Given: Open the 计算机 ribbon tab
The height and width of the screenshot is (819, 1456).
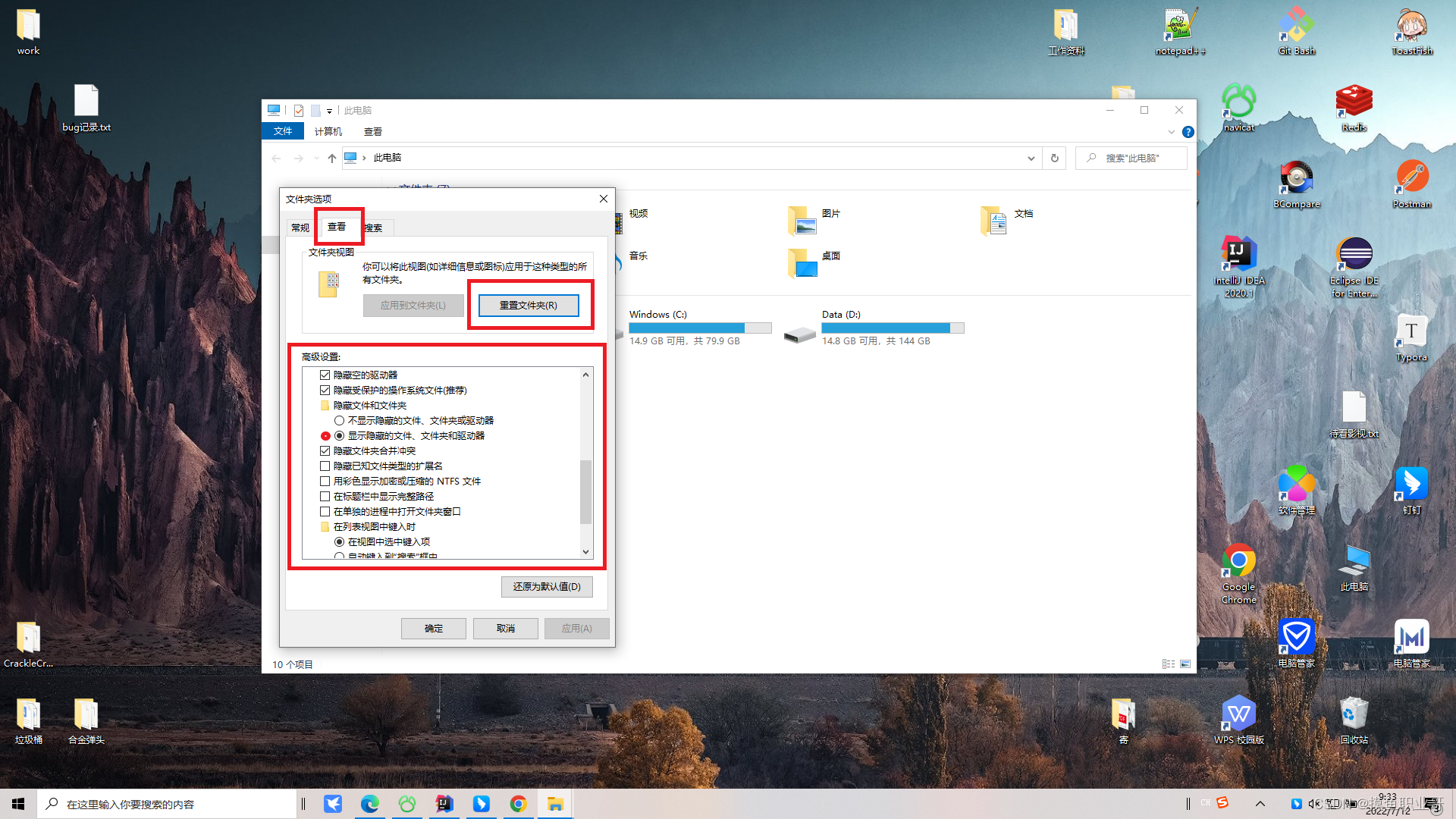Looking at the screenshot, I should (328, 131).
